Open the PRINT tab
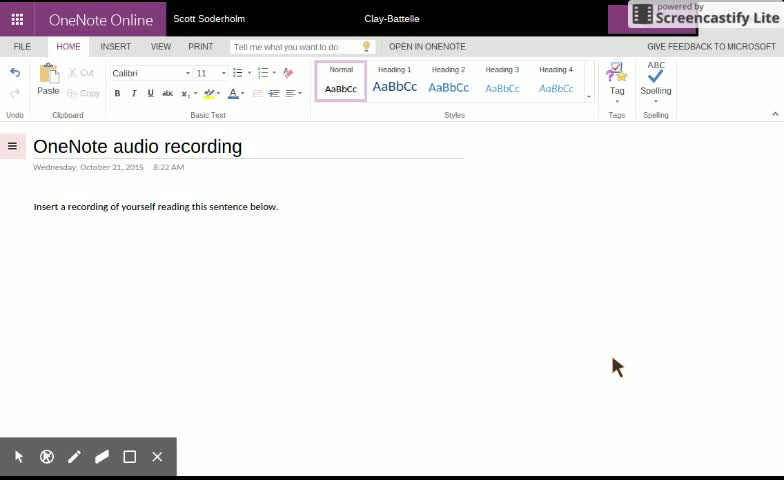Image resolution: width=784 pixels, height=480 pixels. (x=200, y=46)
